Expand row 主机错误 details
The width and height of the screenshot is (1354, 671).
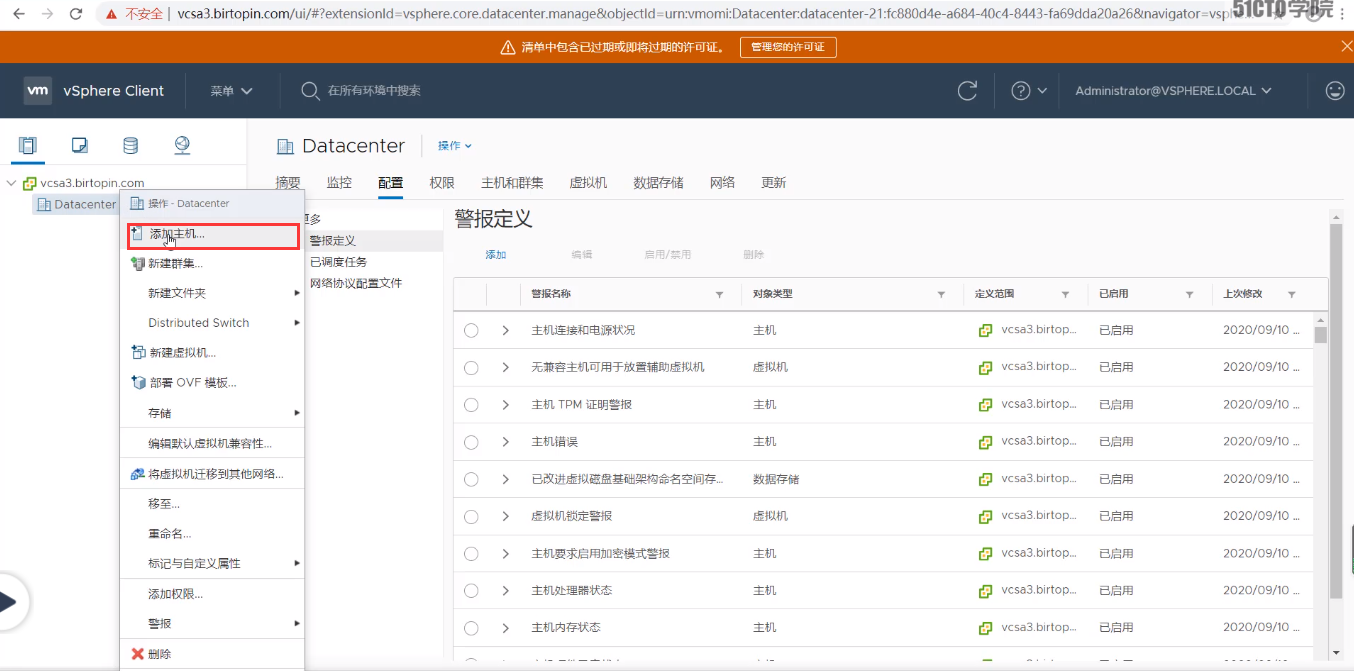pos(505,442)
